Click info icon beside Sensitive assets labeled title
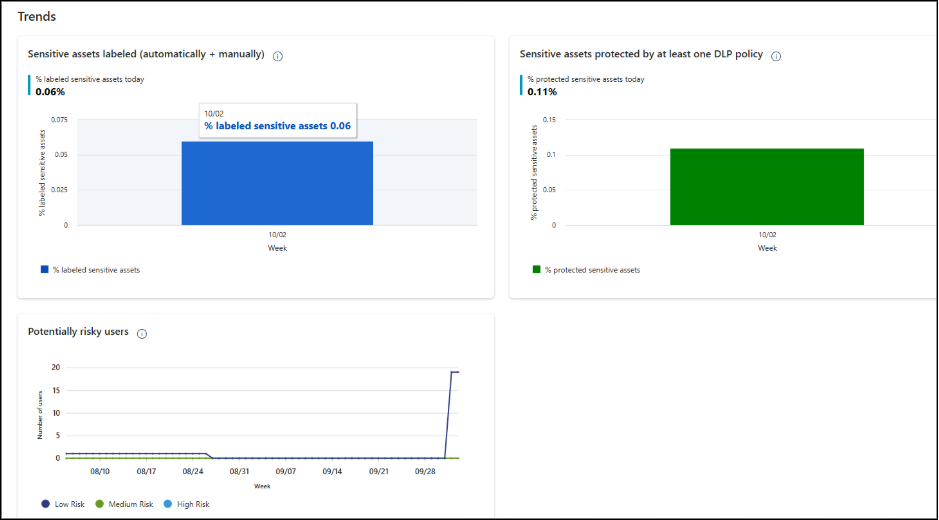 coord(277,56)
